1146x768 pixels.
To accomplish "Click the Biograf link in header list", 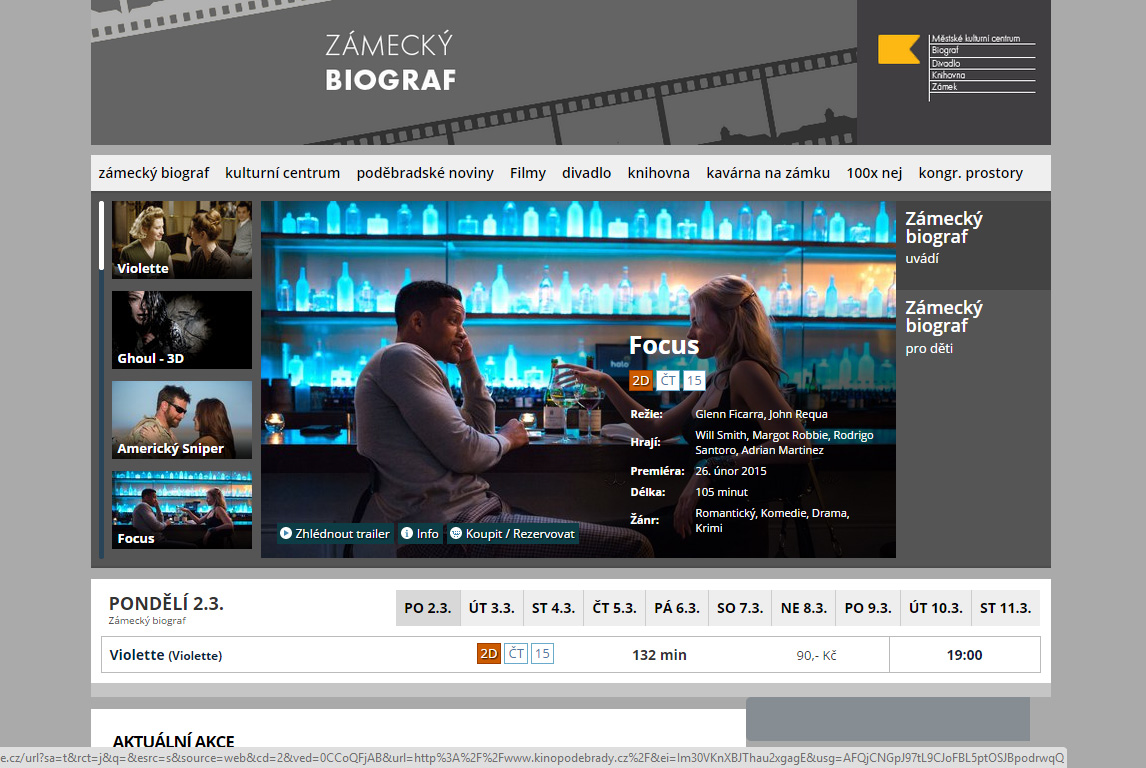I will pyautogui.click(x=944, y=50).
